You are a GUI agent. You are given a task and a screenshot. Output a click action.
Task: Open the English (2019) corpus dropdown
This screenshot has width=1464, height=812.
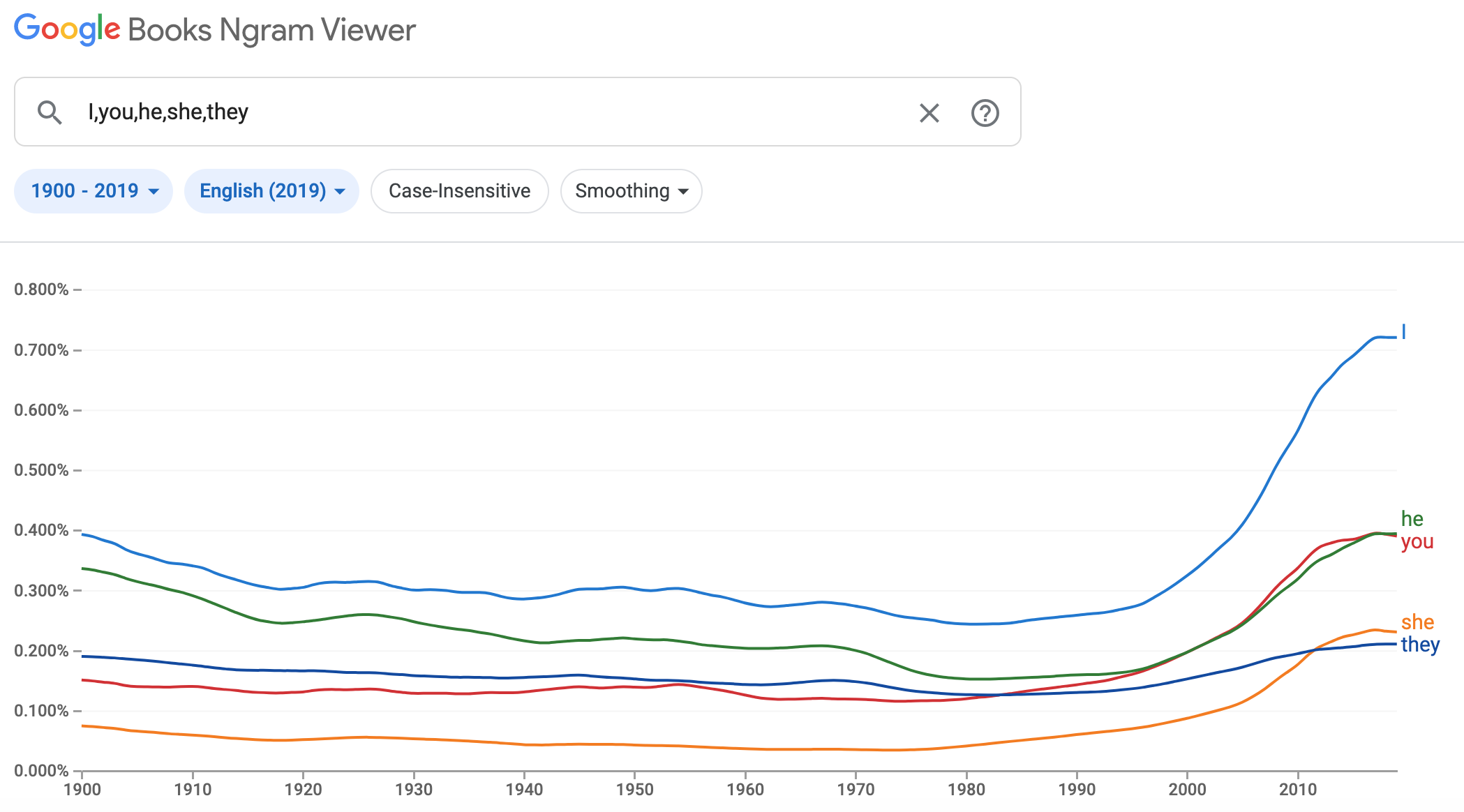click(x=271, y=191)
